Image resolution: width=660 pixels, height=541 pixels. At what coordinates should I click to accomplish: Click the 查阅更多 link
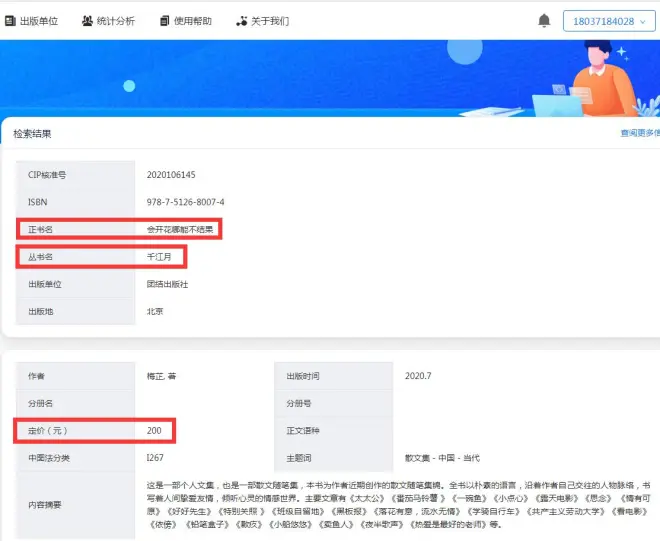coord(639,133)
